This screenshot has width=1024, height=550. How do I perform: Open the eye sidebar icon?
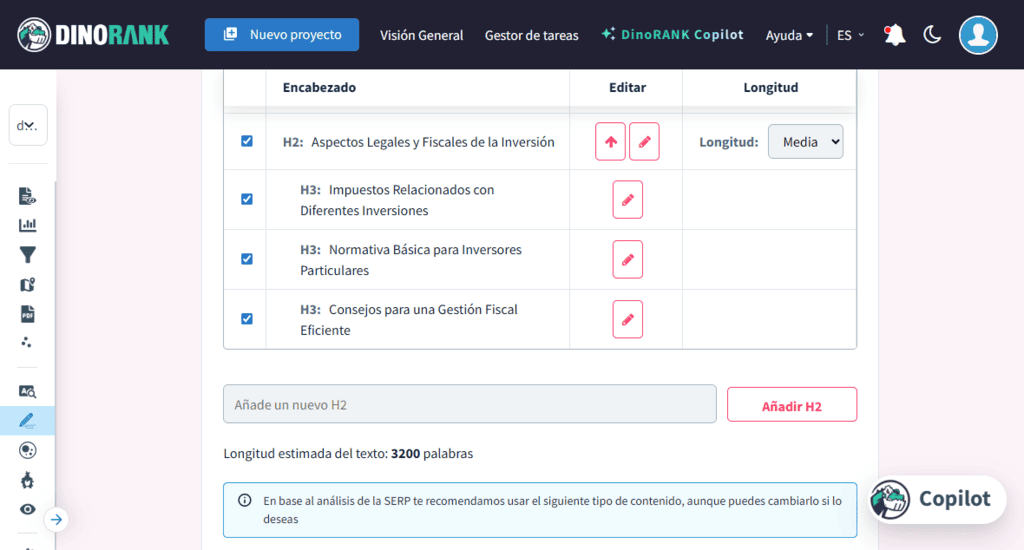tap(27, 510)
